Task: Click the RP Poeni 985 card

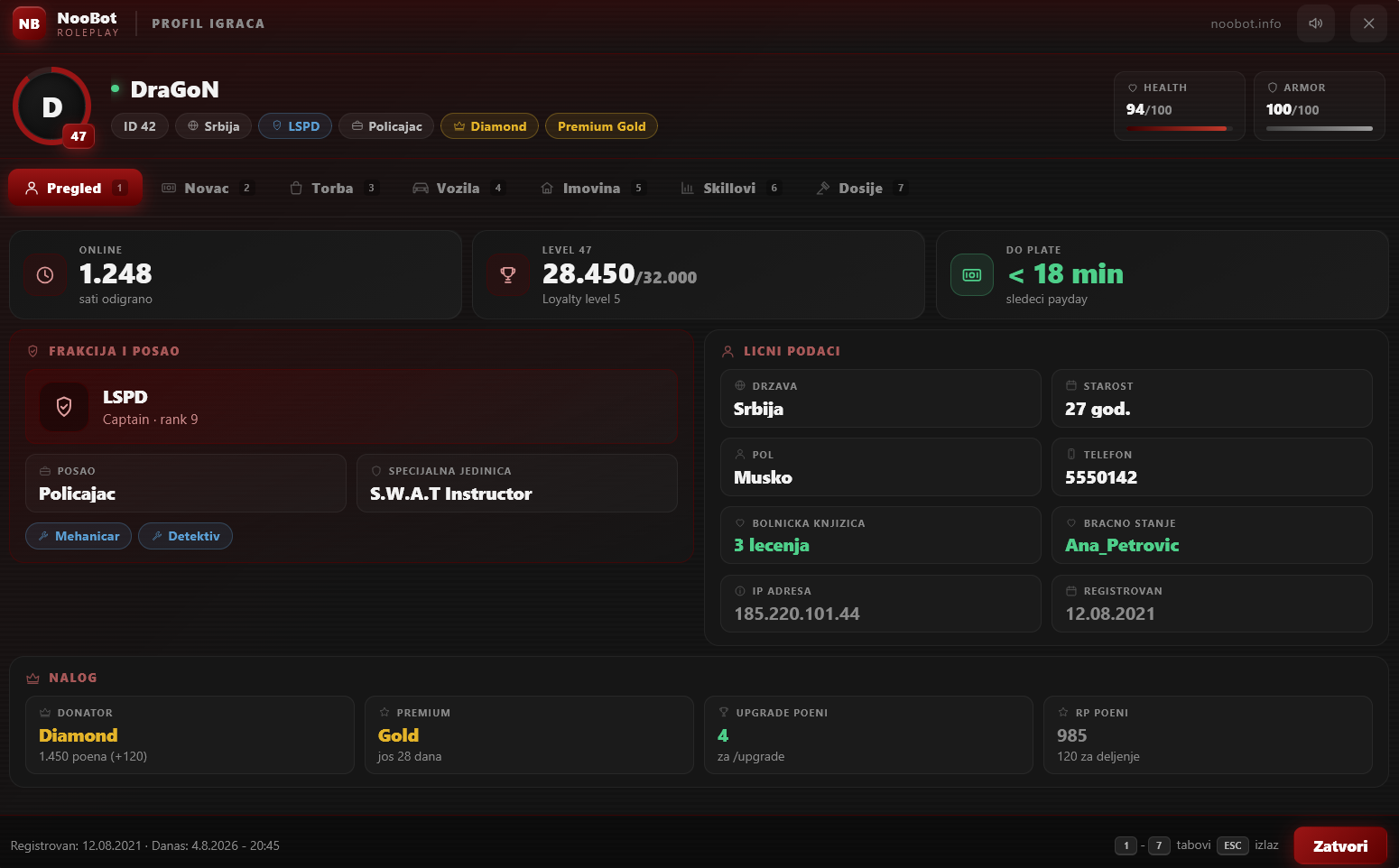Action: (1208, 734)
